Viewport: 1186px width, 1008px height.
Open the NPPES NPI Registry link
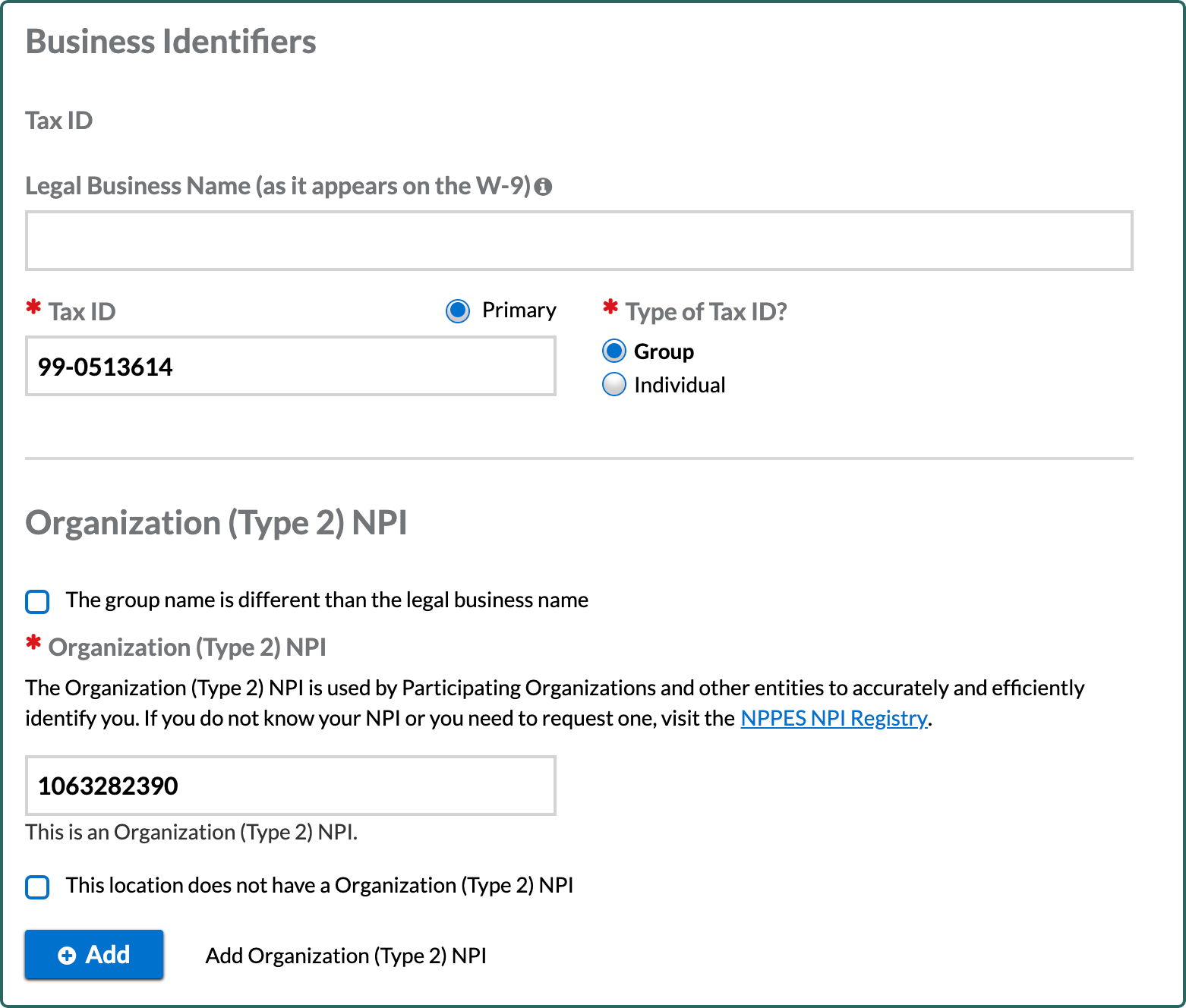tap(834, 718)
